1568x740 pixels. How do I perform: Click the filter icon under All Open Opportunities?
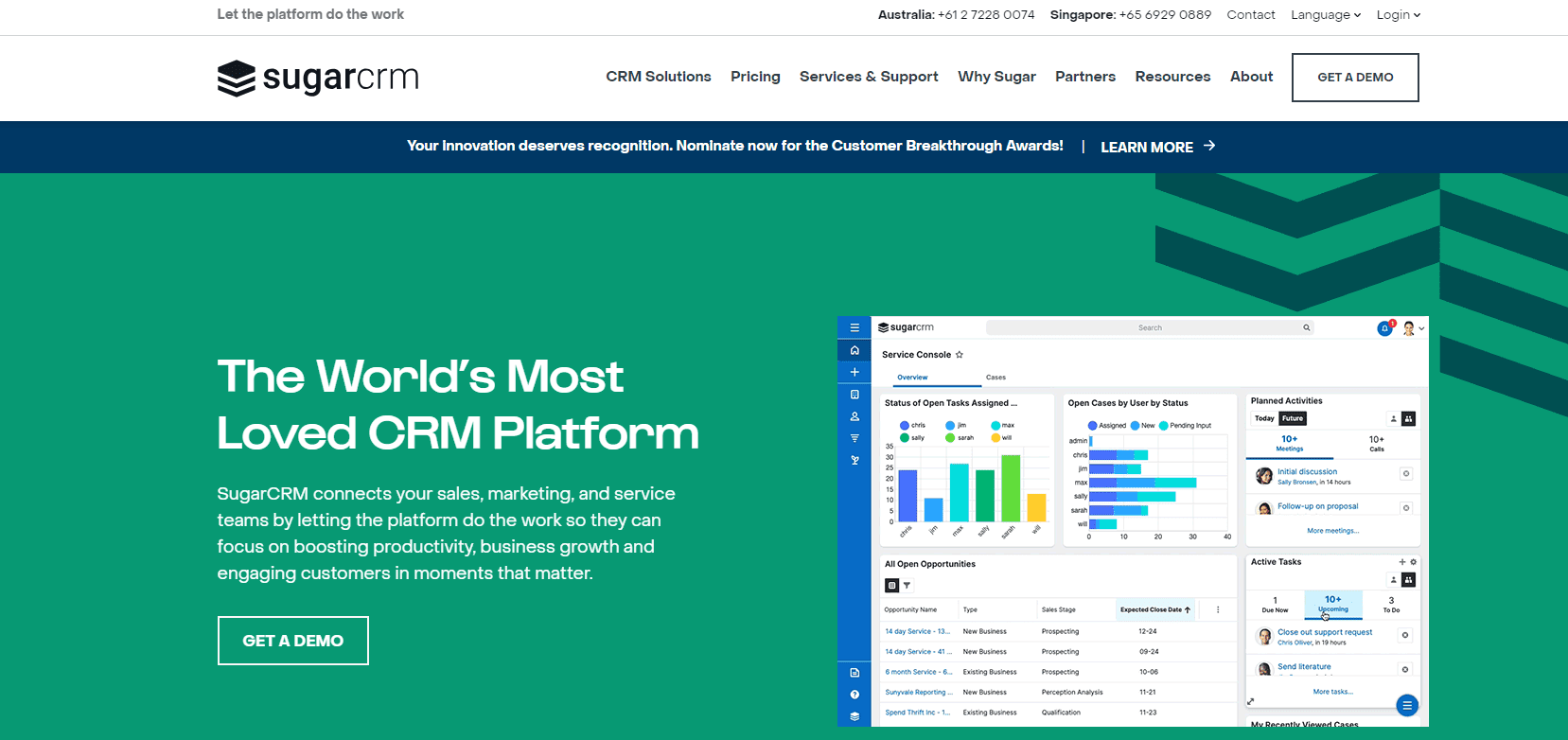pyautogui.click(x=907, y=586)
